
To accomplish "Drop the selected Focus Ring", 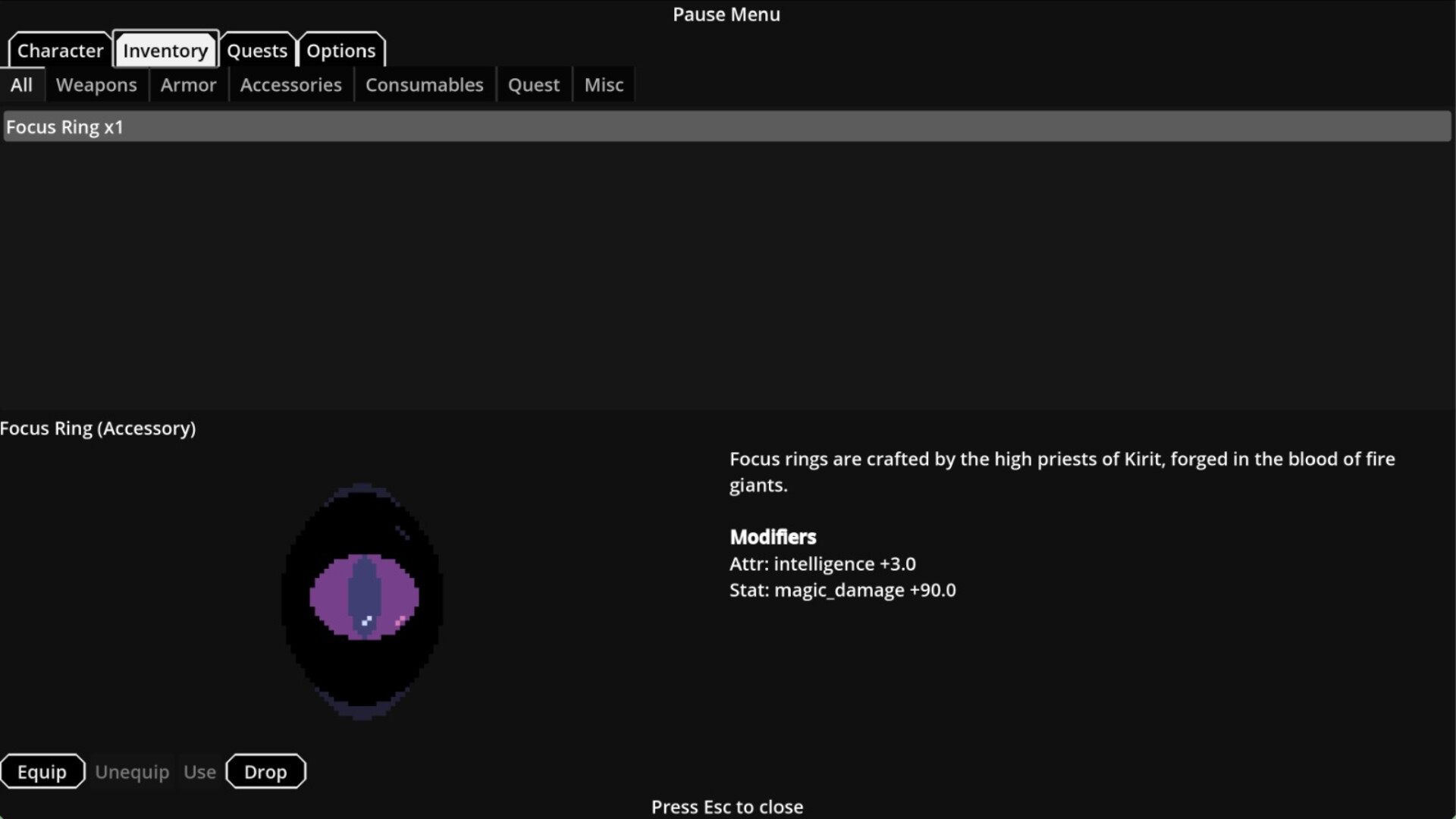I will pos(265,772).
